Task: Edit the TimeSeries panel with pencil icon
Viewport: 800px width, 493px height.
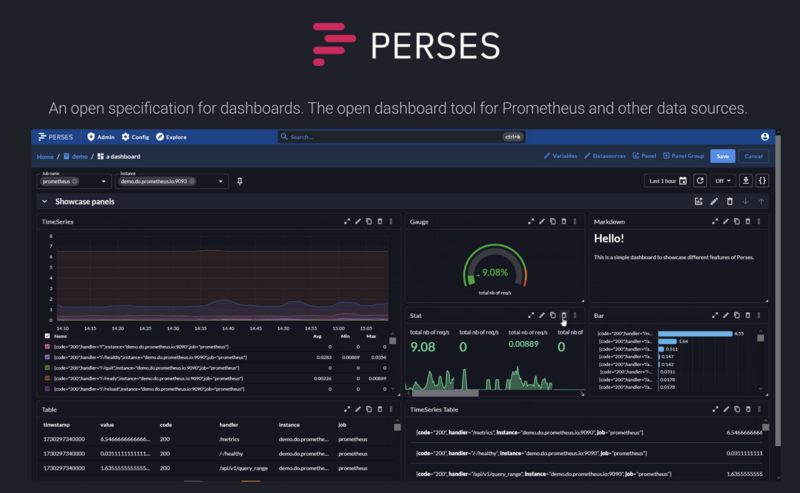Action: point(358,221)
